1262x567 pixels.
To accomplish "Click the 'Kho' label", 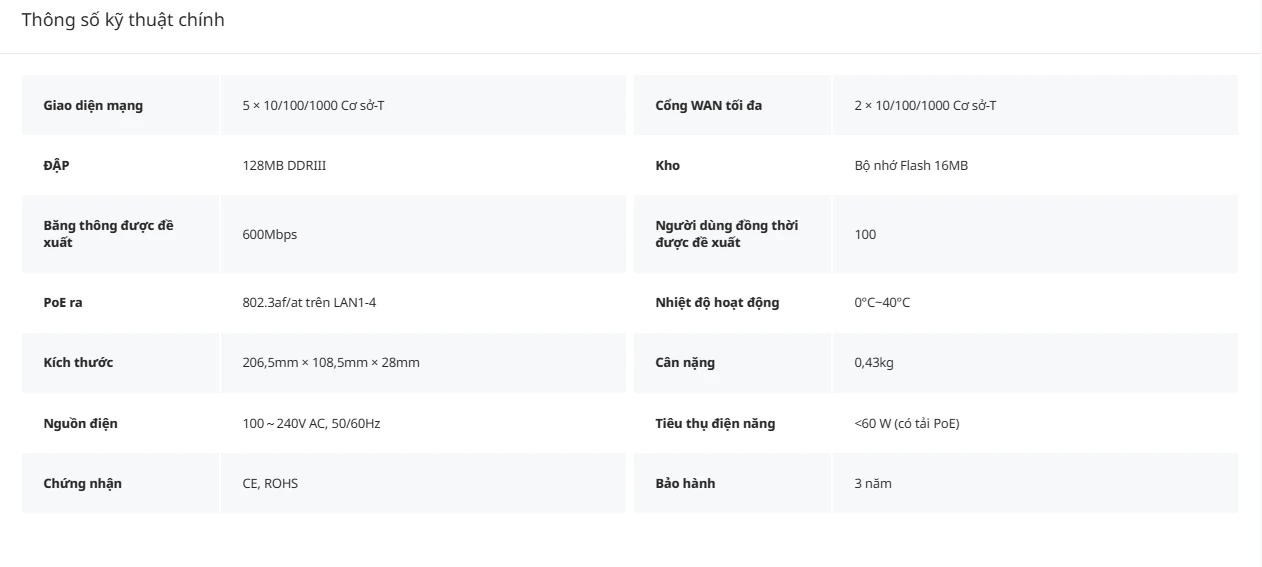I will click(667, 165).
